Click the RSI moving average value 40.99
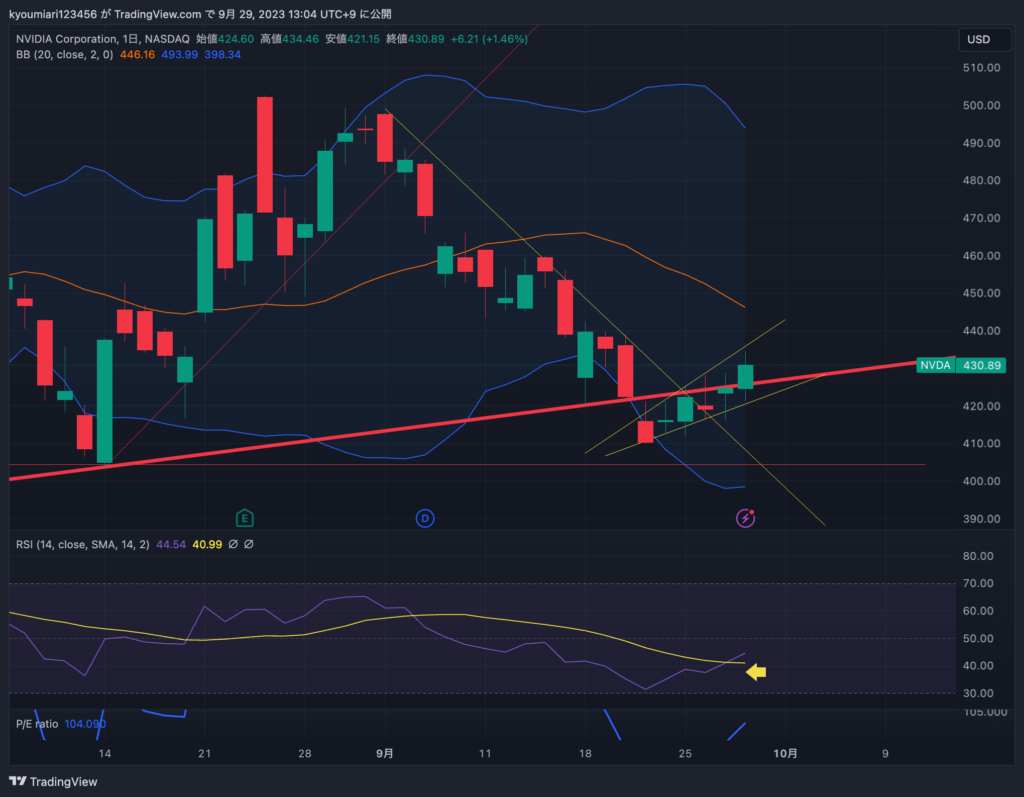 [207, 544]
